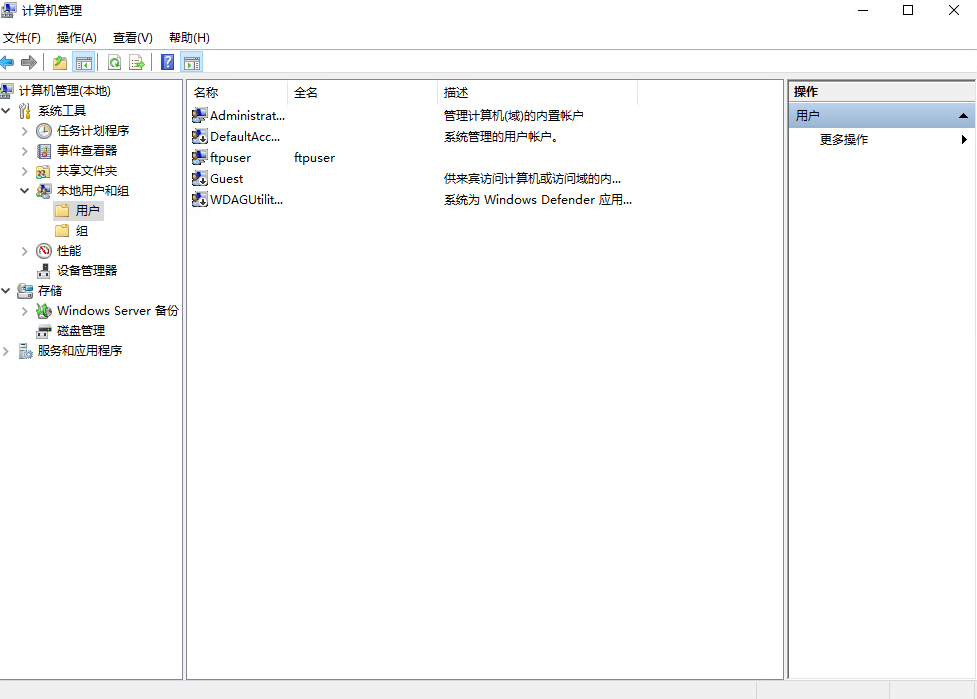Collapse the 本地用户和组 node

point(24,191)
